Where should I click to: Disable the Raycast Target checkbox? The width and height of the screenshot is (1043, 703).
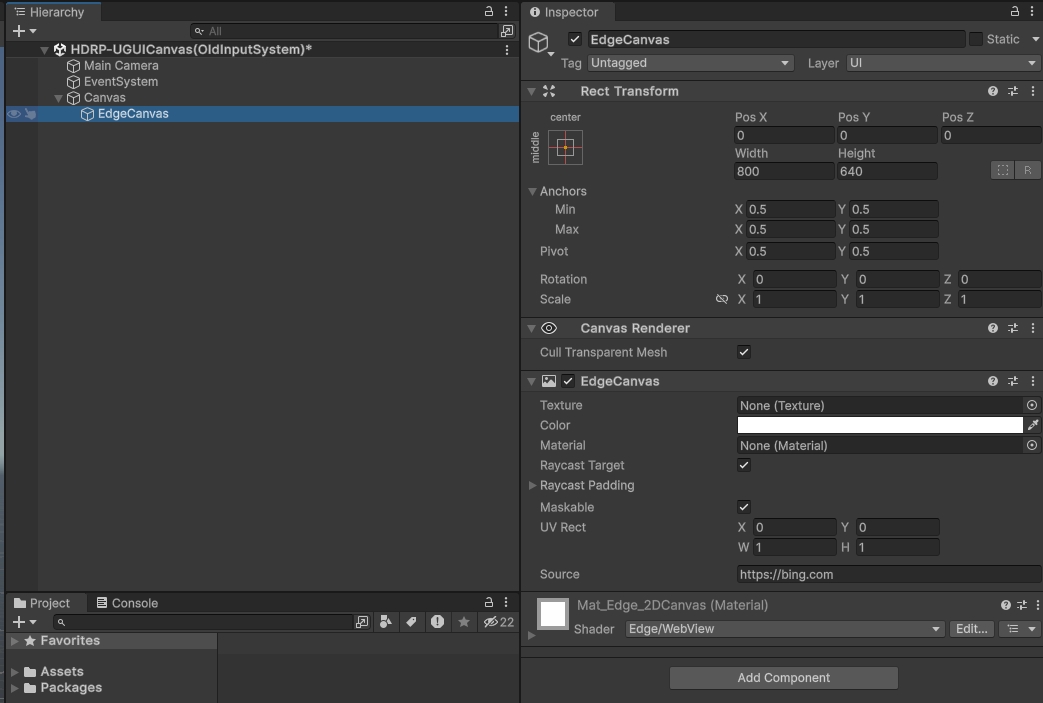point(744,465)
